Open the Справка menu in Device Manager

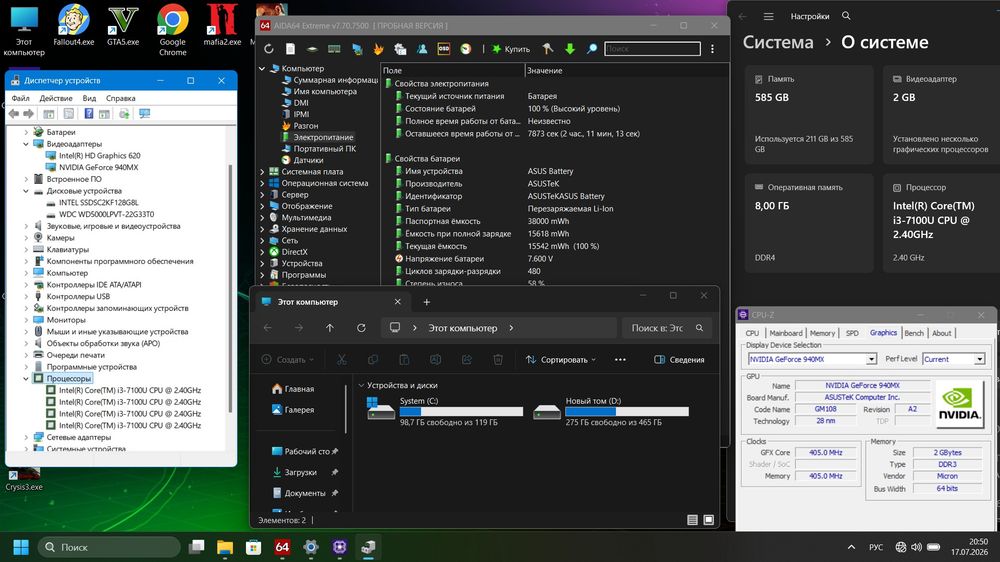tap(121, 98)
